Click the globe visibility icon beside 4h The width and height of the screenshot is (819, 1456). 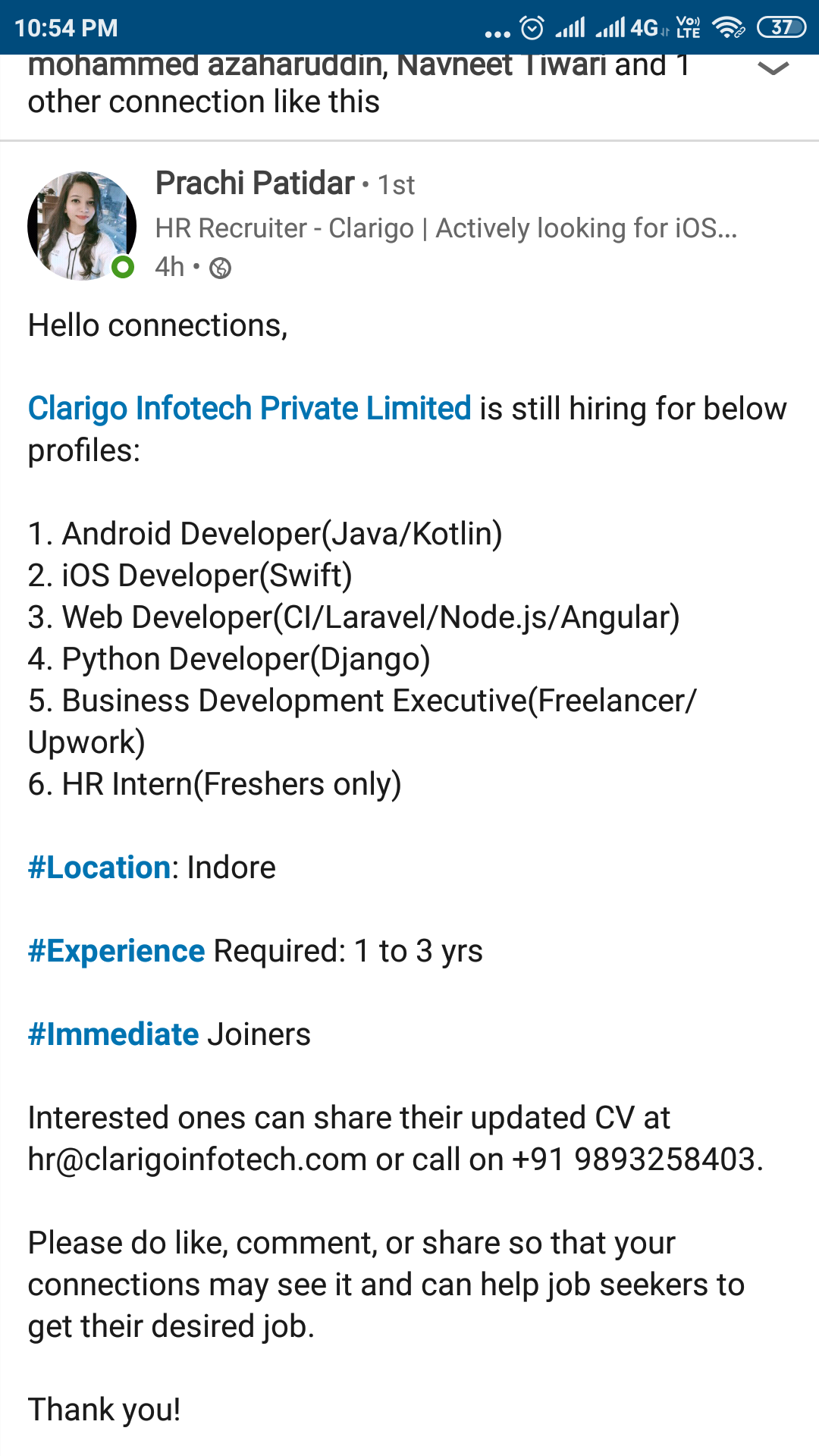(221, 268)
